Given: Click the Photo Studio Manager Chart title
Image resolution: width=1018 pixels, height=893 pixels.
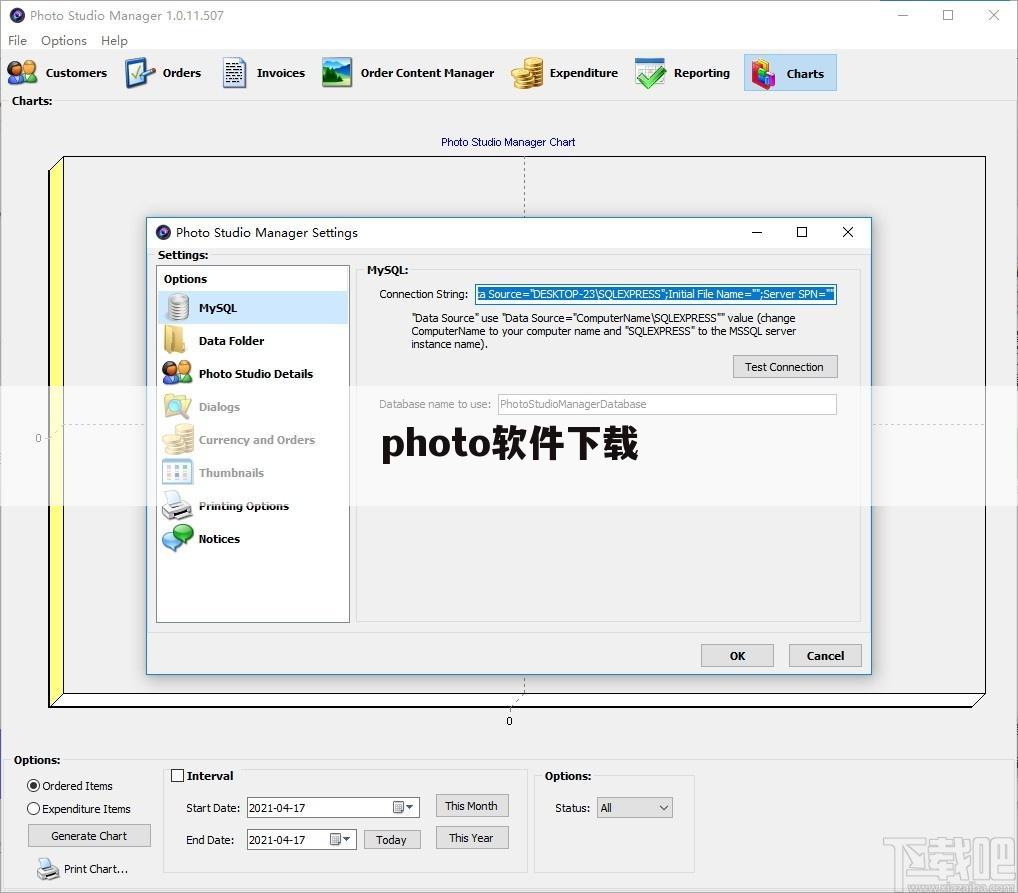Looking at the screenshot, I should (x=508, y=142).
